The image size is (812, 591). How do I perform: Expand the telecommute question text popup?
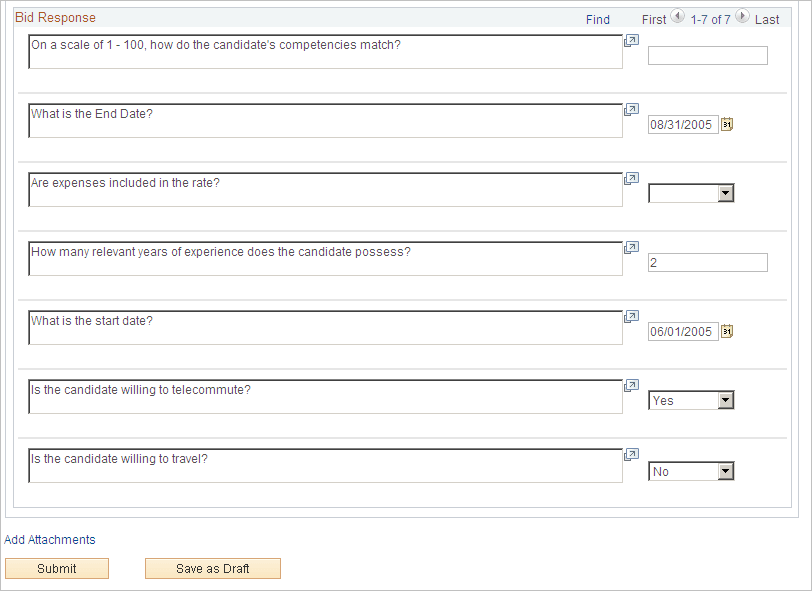click(631, 385)
